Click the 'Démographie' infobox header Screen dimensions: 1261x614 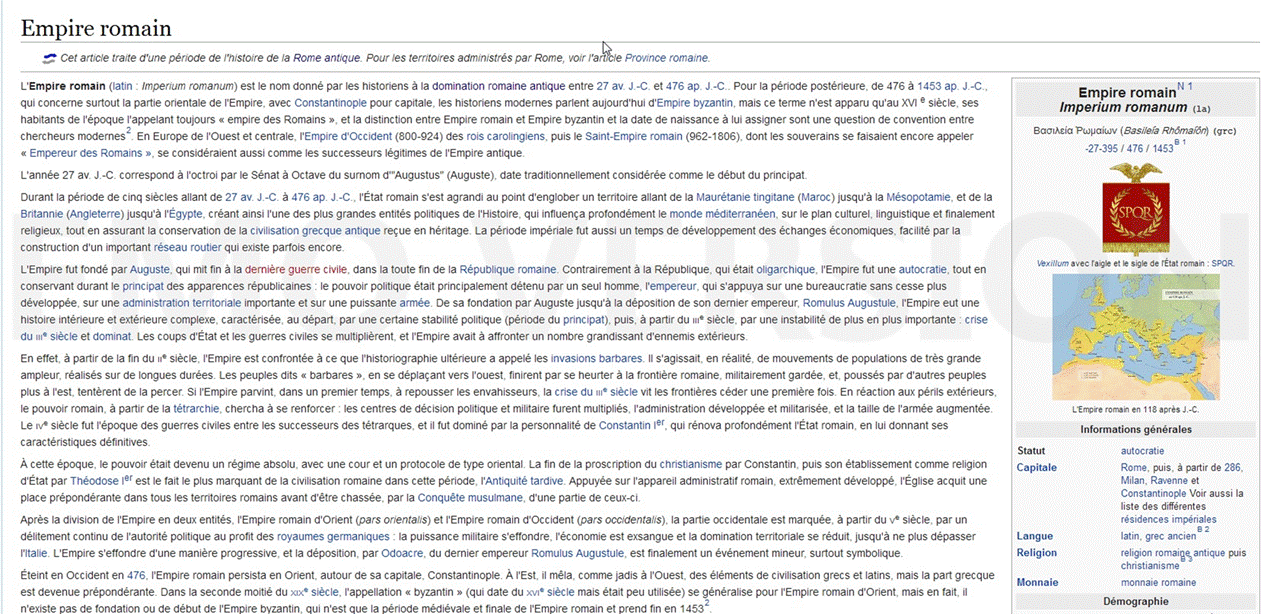click(x=1135, y=602)
